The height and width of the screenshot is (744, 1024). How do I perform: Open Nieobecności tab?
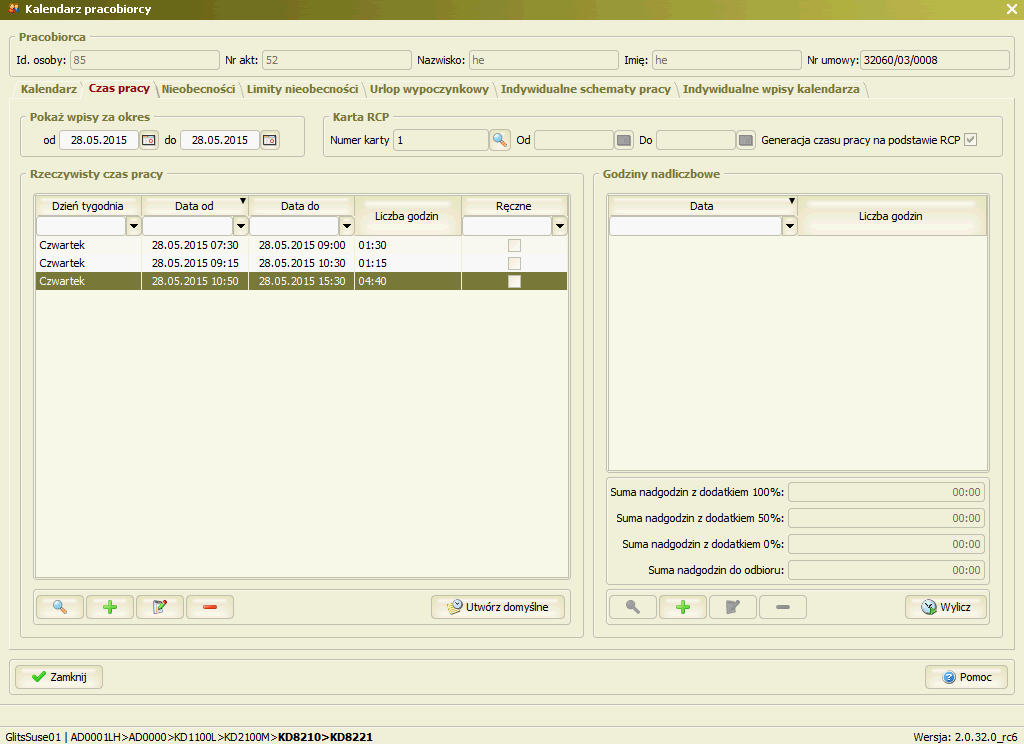198,89
